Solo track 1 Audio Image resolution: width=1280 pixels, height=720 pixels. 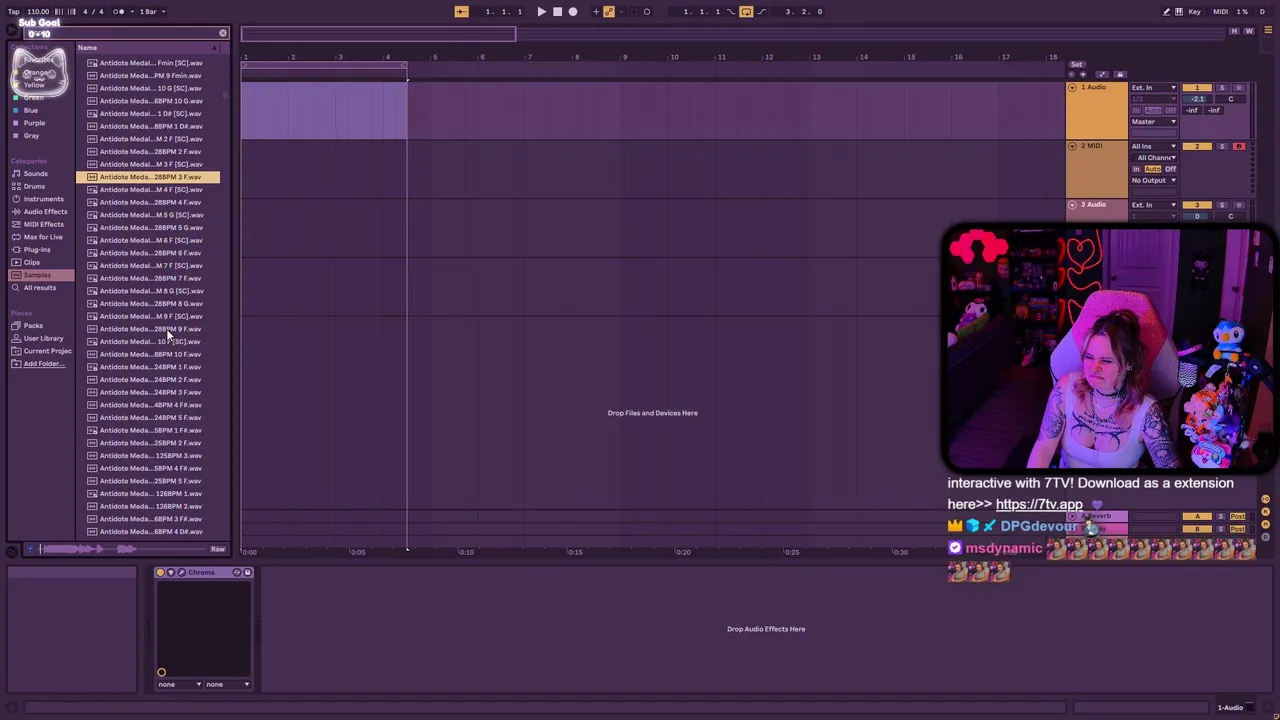[1221, 88]
